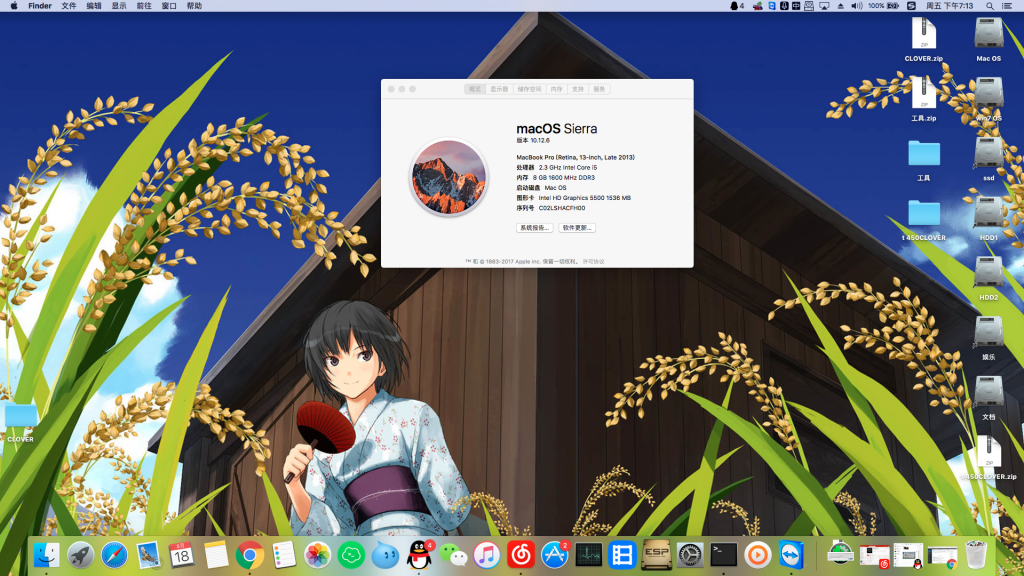Image resolution: width=1024 pixels, height=576 pixels.
Task: Open Spotlight search in the menu bar
Action: [x=990, y=6]
